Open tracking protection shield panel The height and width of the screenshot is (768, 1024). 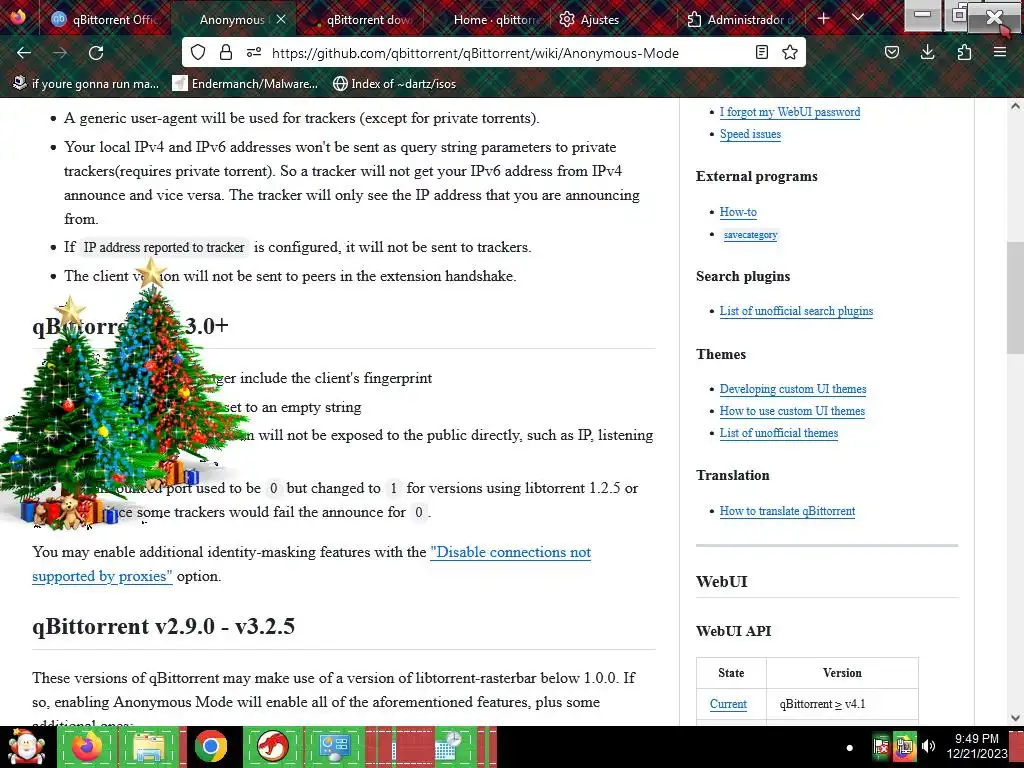point(198,52)
